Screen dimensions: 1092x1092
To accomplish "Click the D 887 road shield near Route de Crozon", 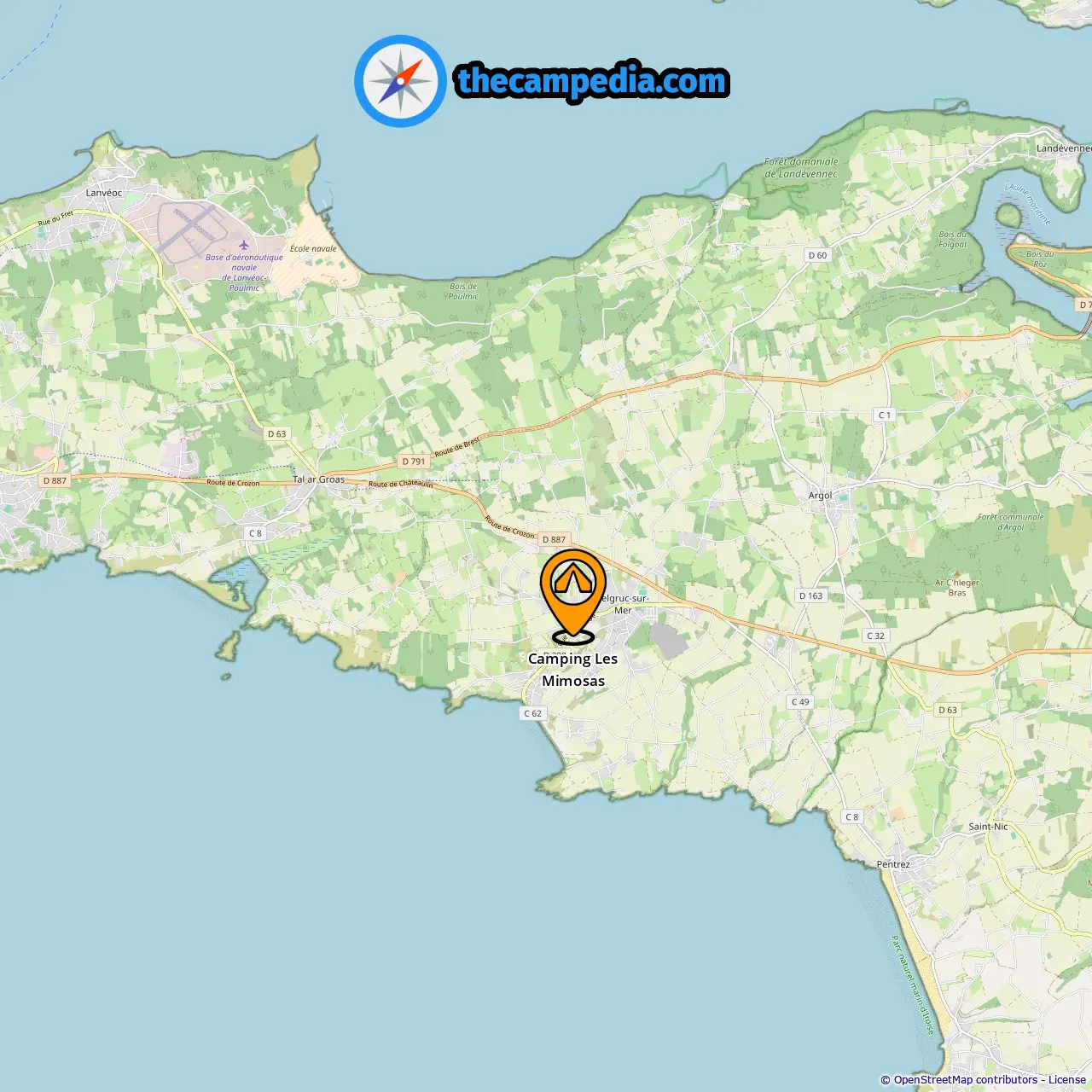I will pyautogui.click(x=555, y=539).
